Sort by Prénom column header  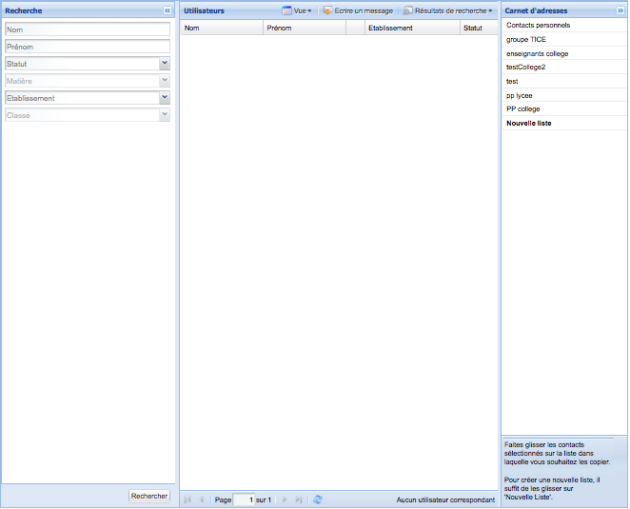[x=305, y=28]
